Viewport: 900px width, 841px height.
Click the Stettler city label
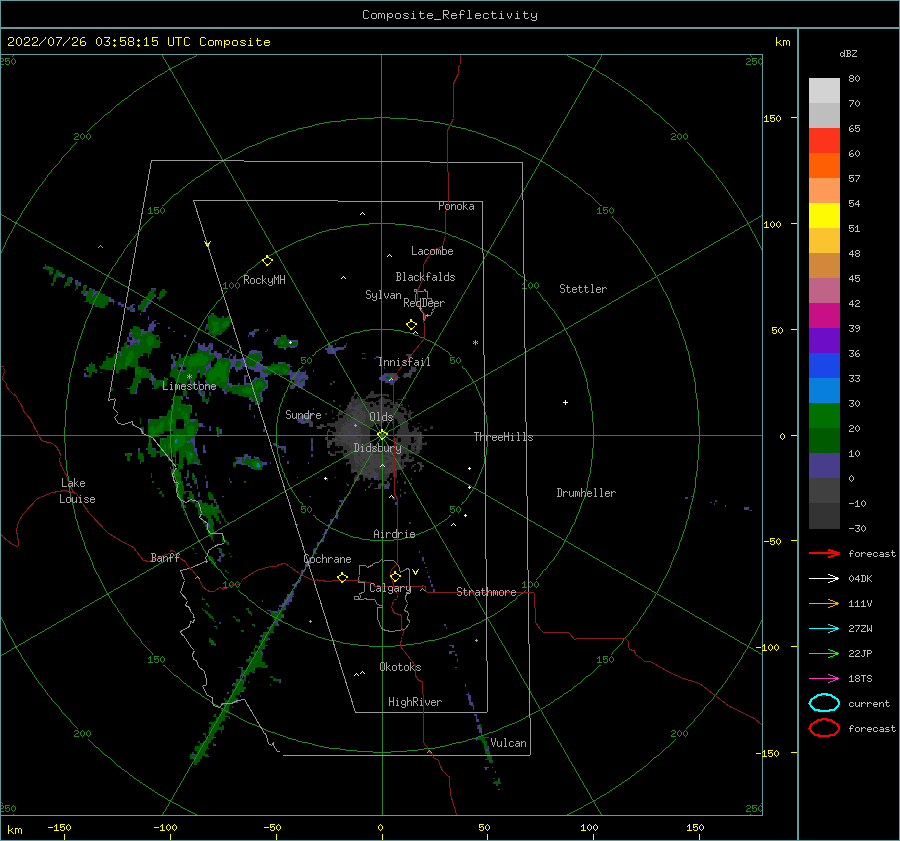583,289
